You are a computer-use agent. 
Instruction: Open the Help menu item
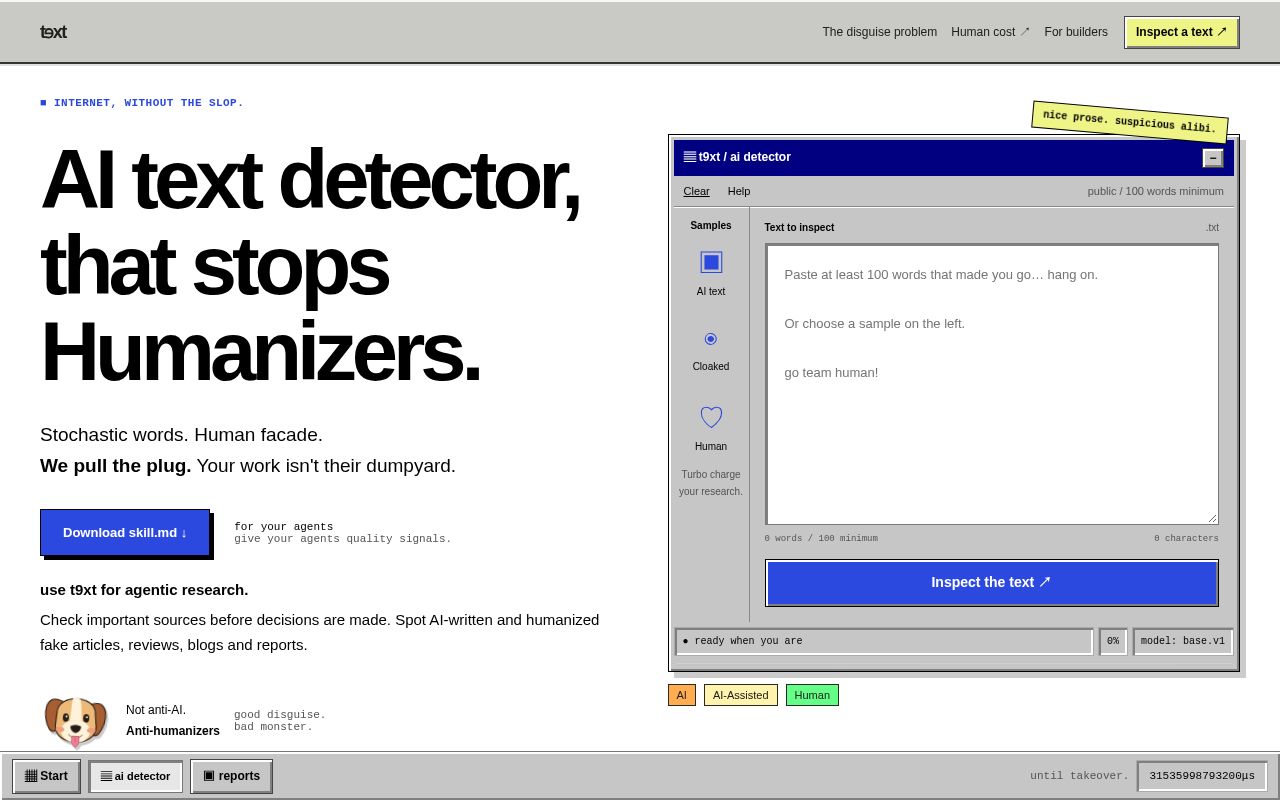pos(739,191)
